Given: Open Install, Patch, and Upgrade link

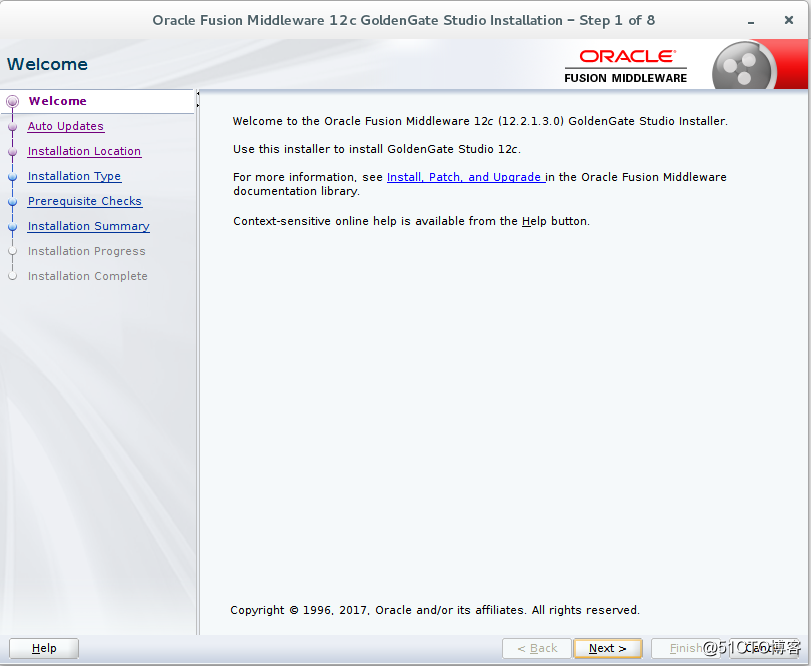Looking at the screenshot, I should point(465,177).
